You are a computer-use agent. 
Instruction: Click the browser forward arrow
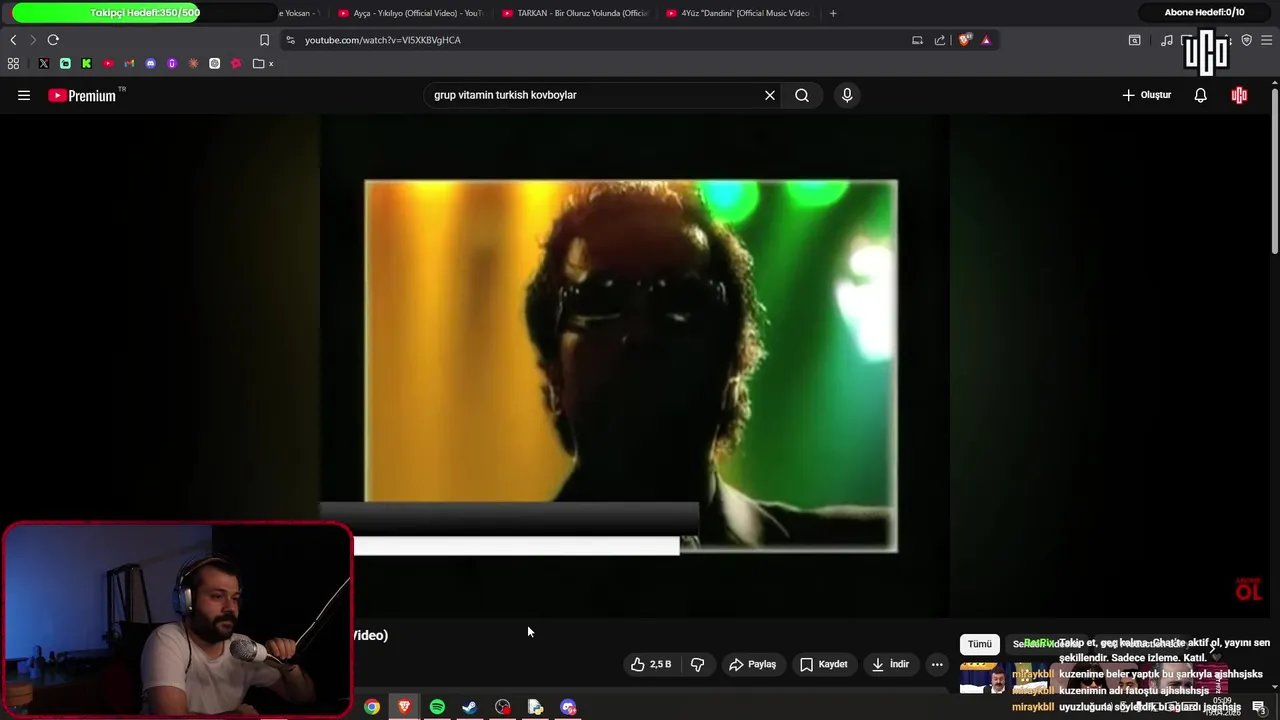[32, 40]
